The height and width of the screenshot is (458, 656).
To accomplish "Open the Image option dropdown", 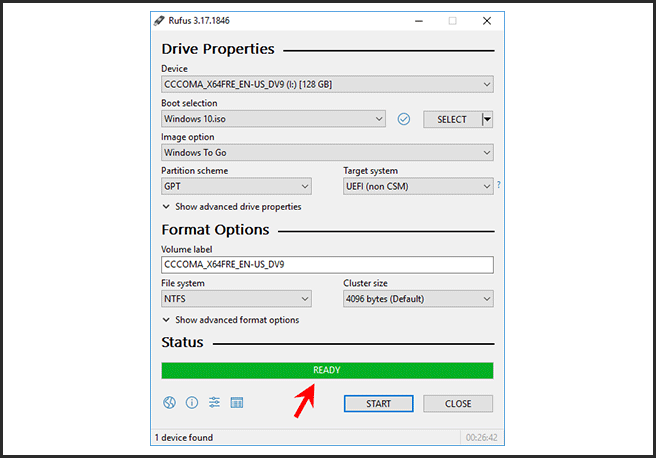I will 327,153.
